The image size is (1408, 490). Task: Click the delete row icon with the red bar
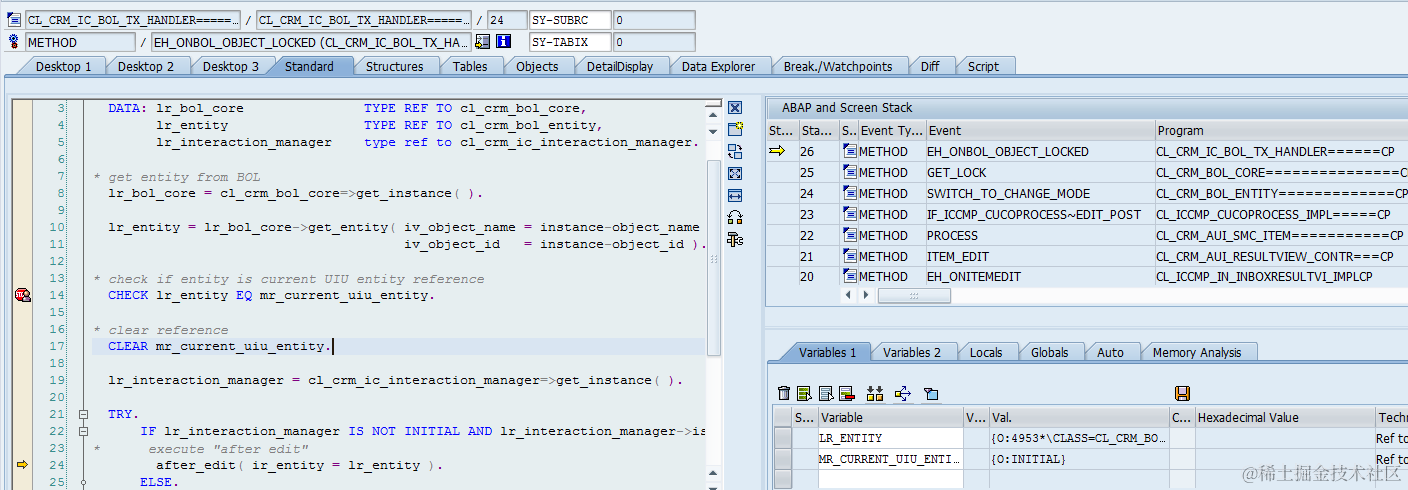(x=847, y=394)
